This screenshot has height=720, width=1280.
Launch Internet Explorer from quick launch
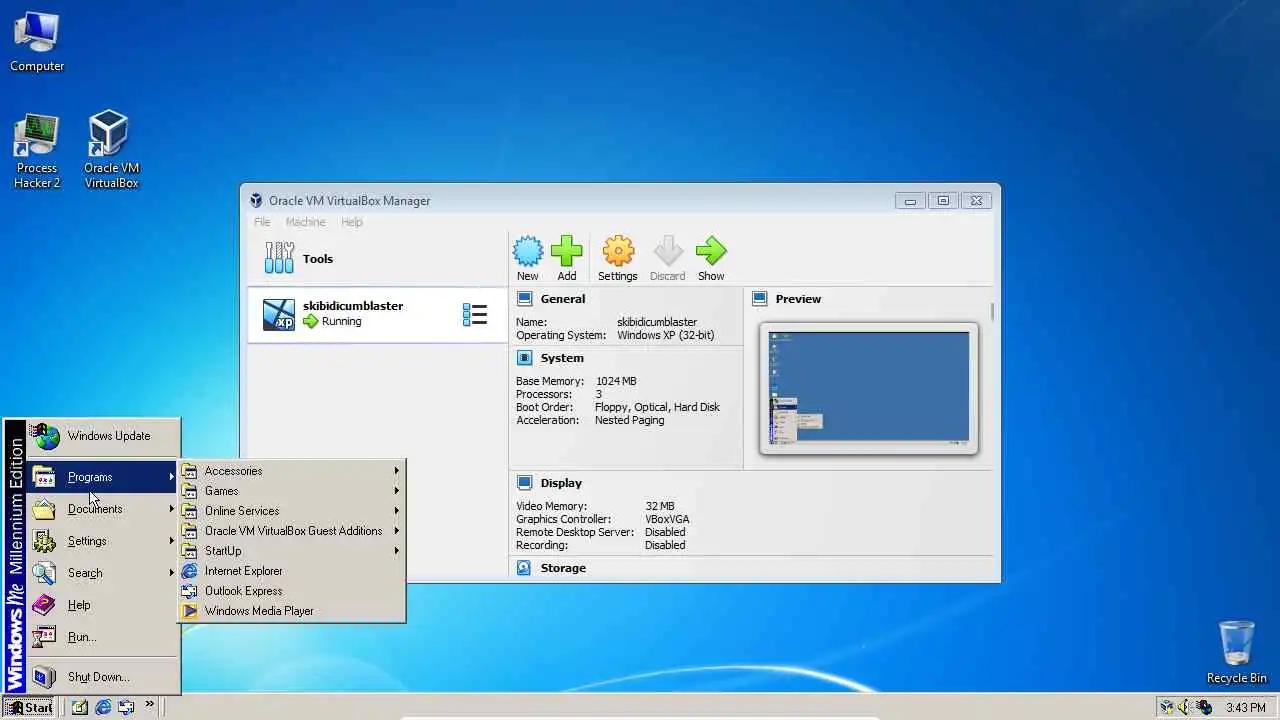coord(102,707)
